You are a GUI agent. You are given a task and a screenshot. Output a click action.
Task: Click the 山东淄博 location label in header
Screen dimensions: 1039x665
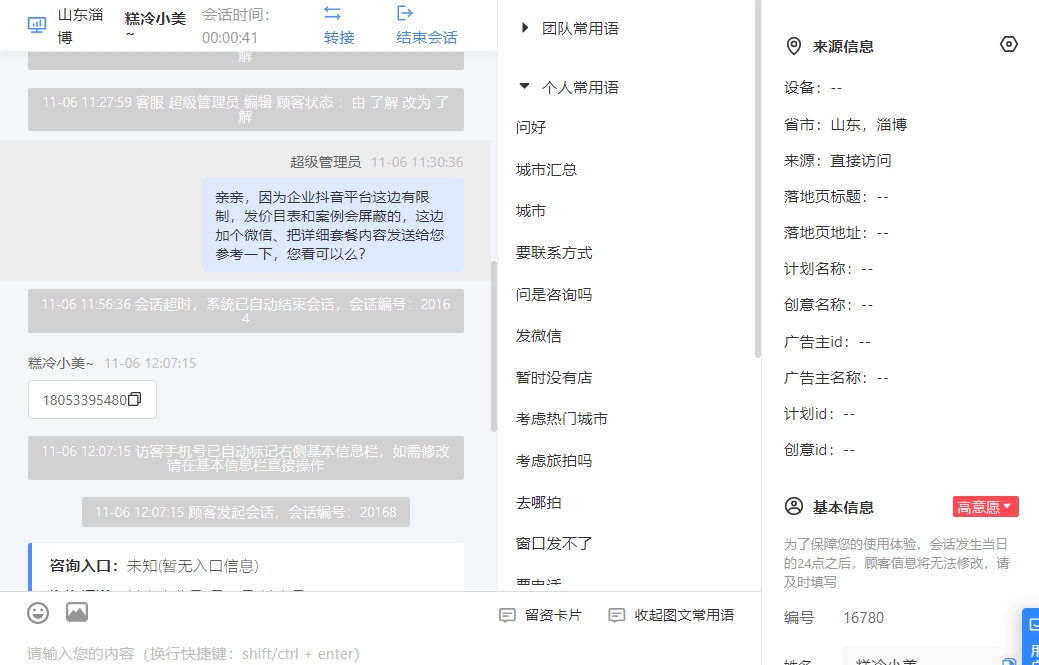tap(81, 26)
